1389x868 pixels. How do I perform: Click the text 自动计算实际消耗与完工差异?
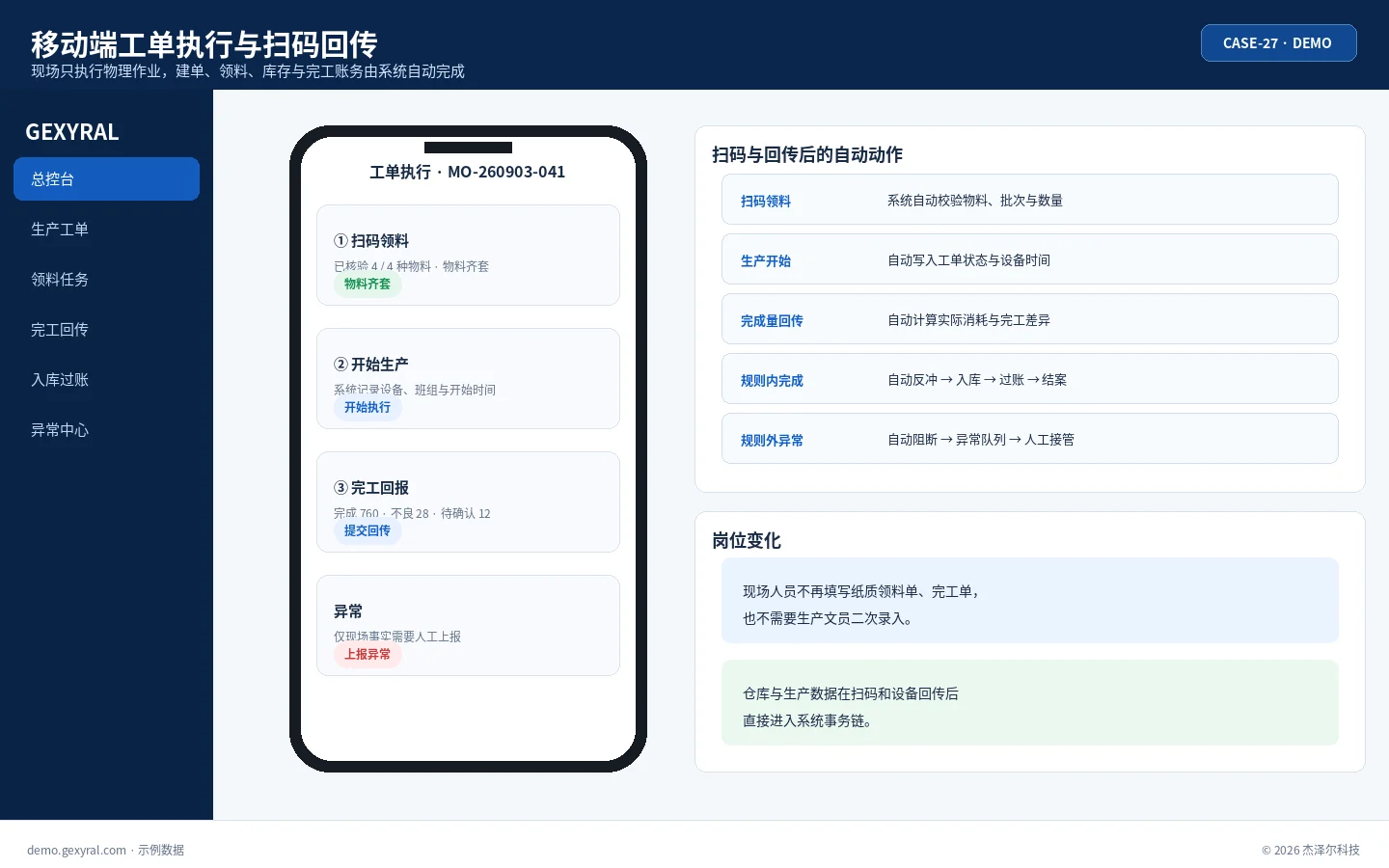pos(968,320)
